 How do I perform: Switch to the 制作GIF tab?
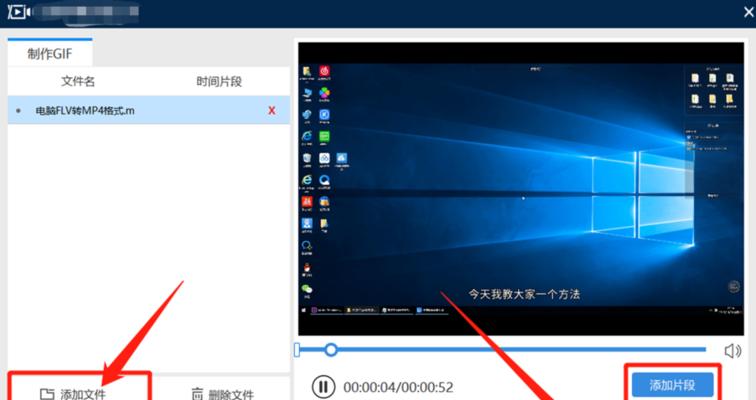click(50, 53)
